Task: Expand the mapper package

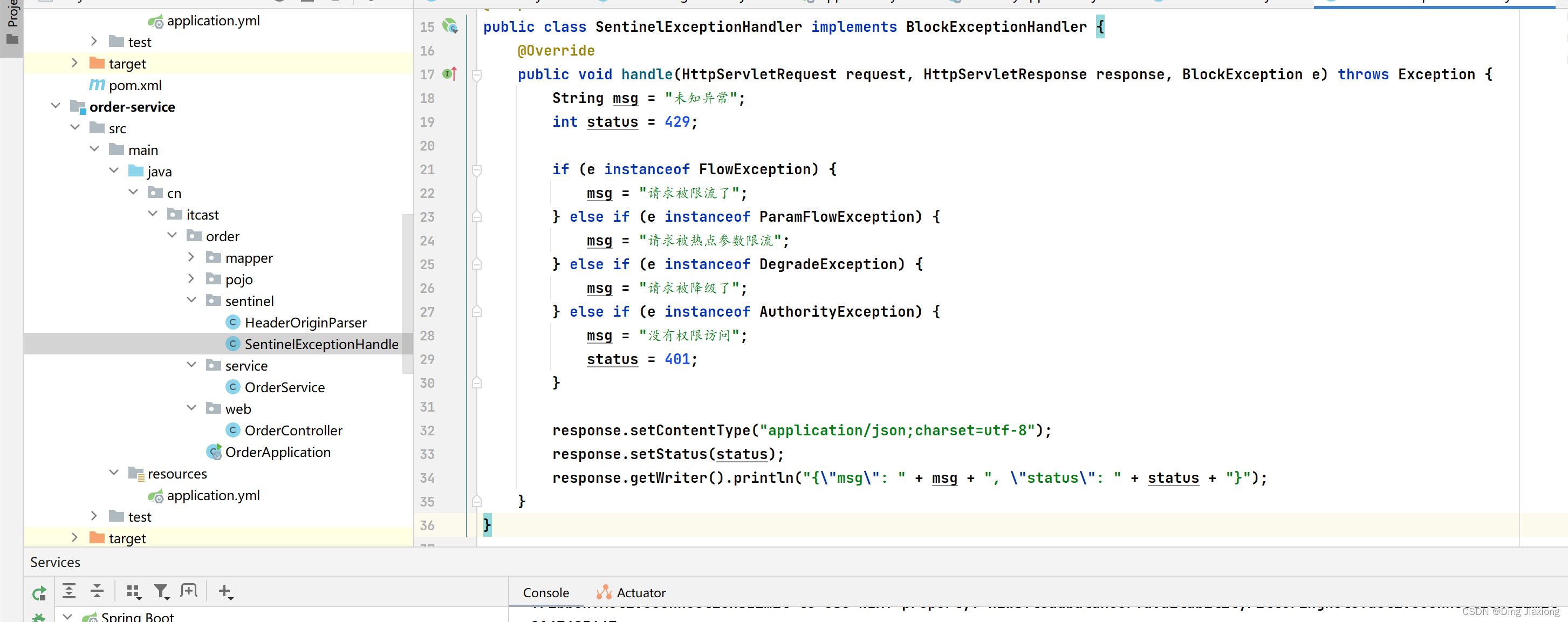Action: point(191,257)
